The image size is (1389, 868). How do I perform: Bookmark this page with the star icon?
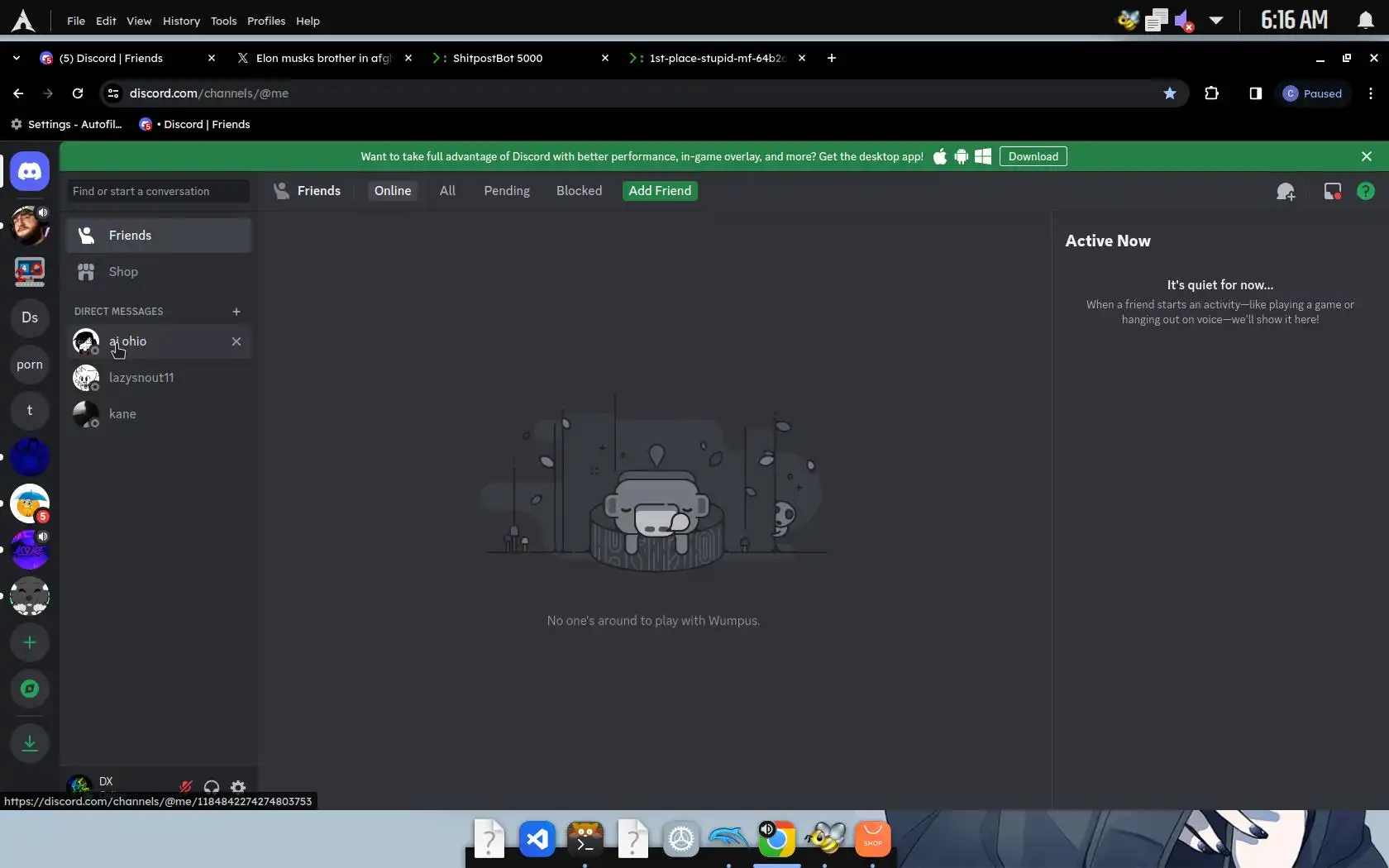point(1170,93)
